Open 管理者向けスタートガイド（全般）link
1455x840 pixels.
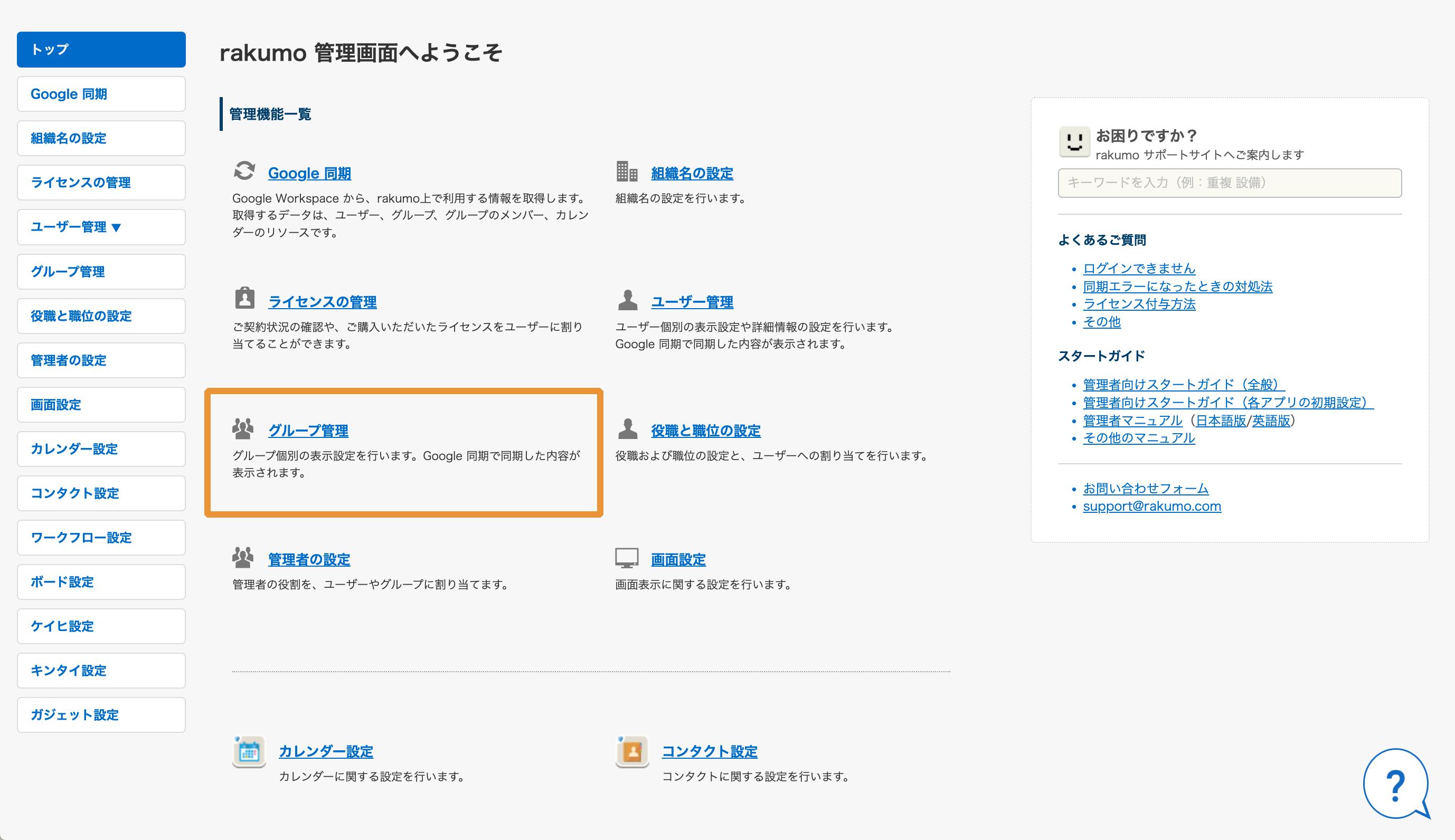[1184, 385]
